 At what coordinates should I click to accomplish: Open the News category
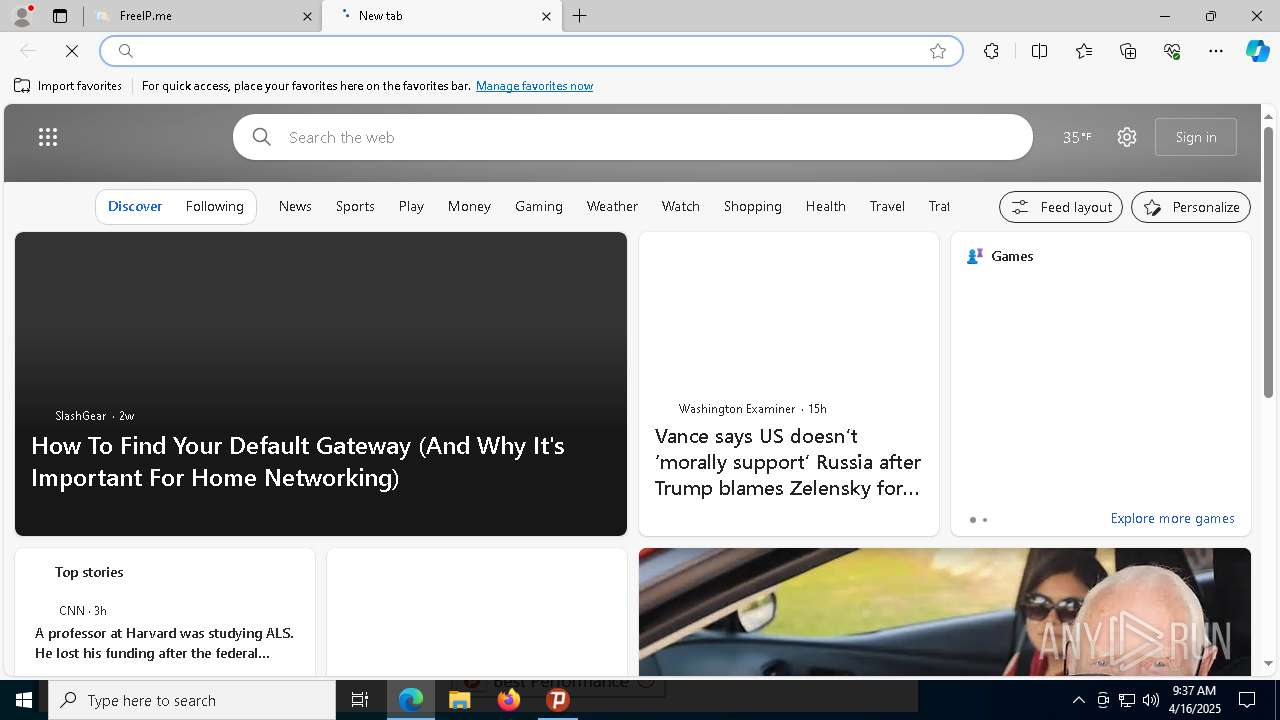(x=295, y=206)
